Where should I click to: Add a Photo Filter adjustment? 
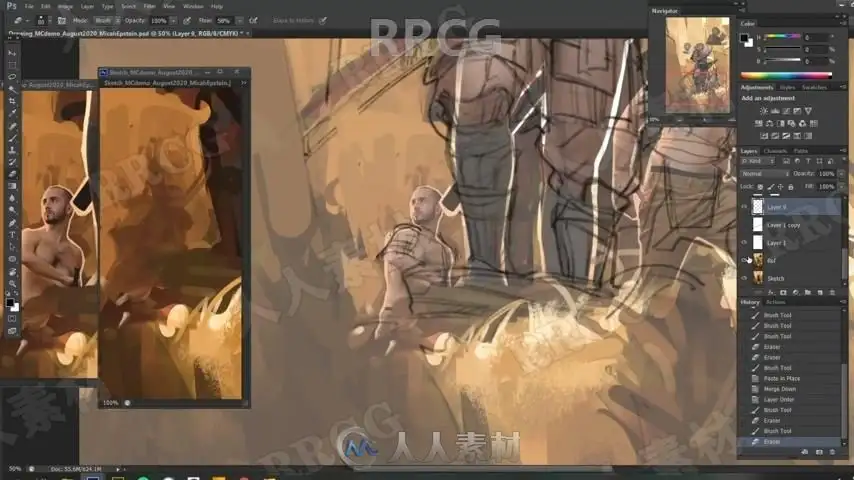(791, 124)
